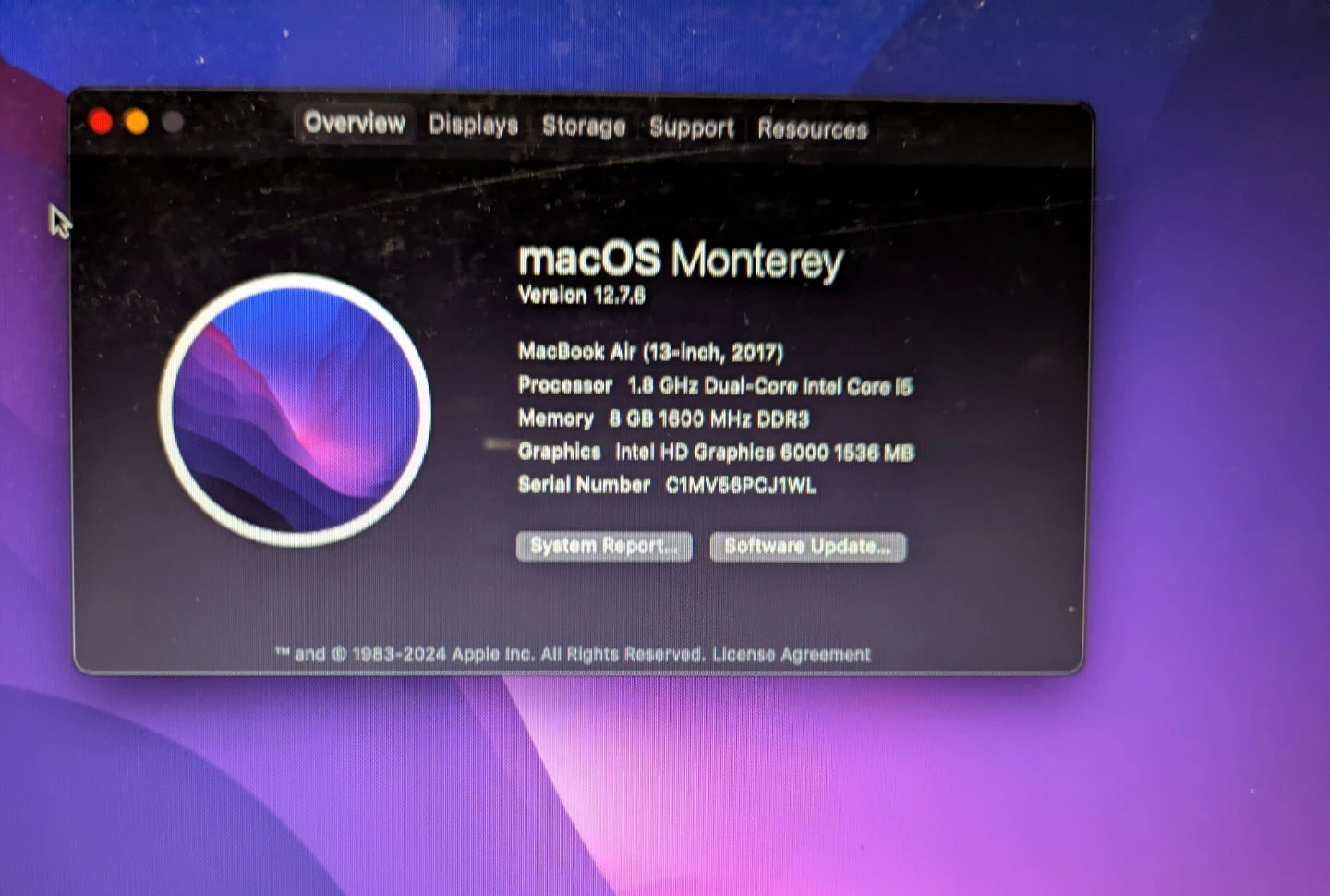Select the Version 12.7.6 text
Image resolution: width=1330 pixels, height=896 pixels.
[x=582, y=295]
